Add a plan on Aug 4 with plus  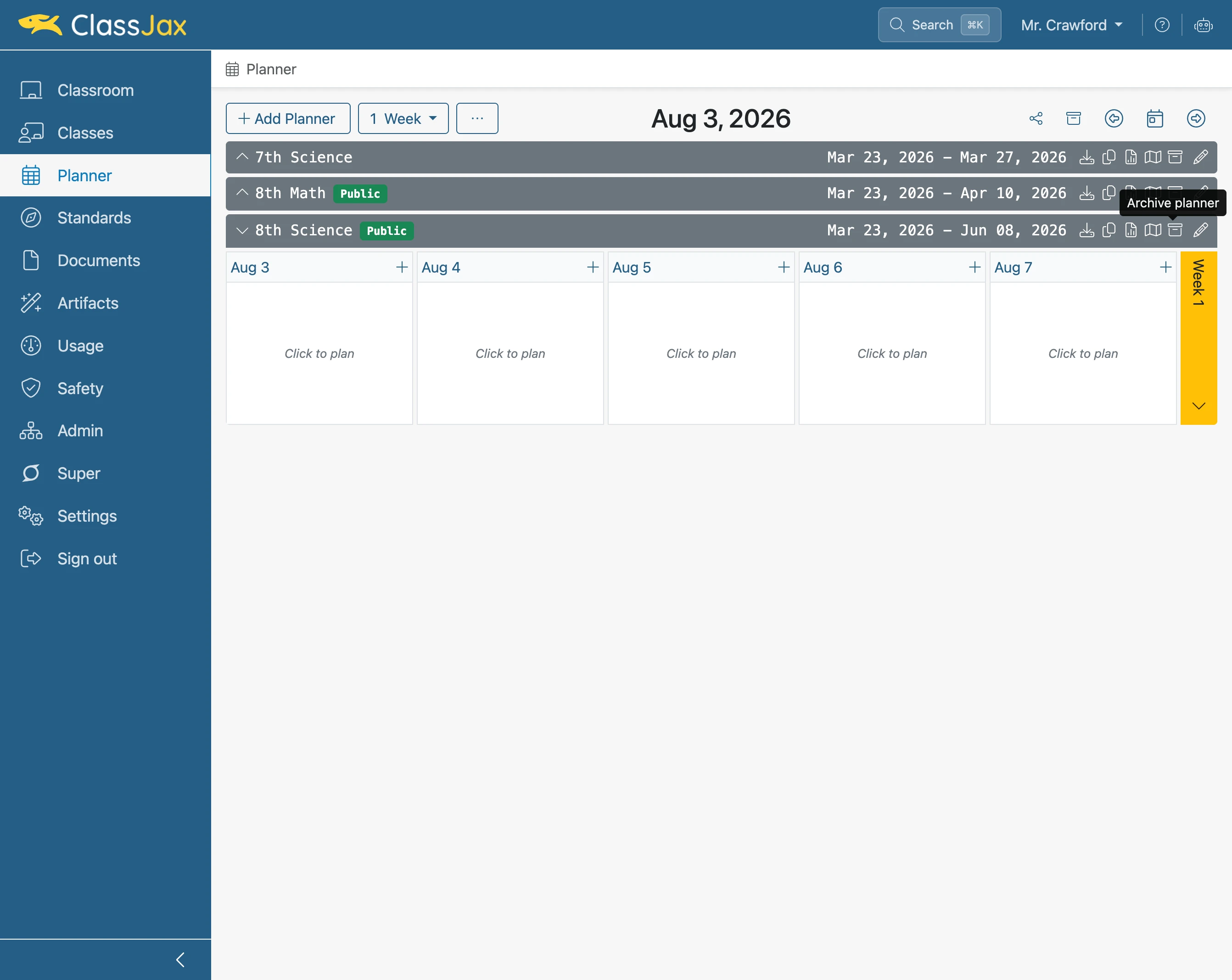tap(593, 267)
